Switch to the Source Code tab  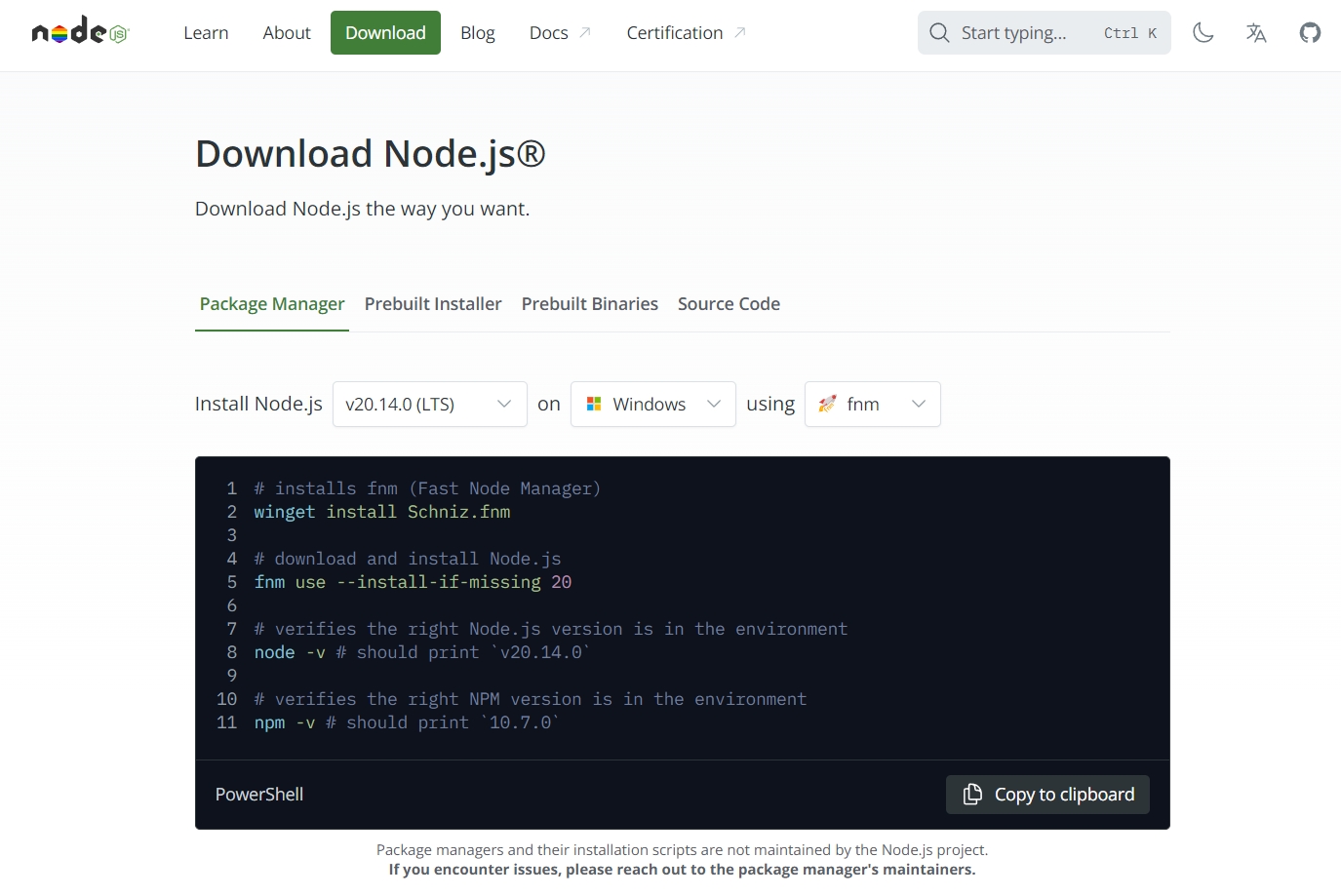click(x=729, y=304)
